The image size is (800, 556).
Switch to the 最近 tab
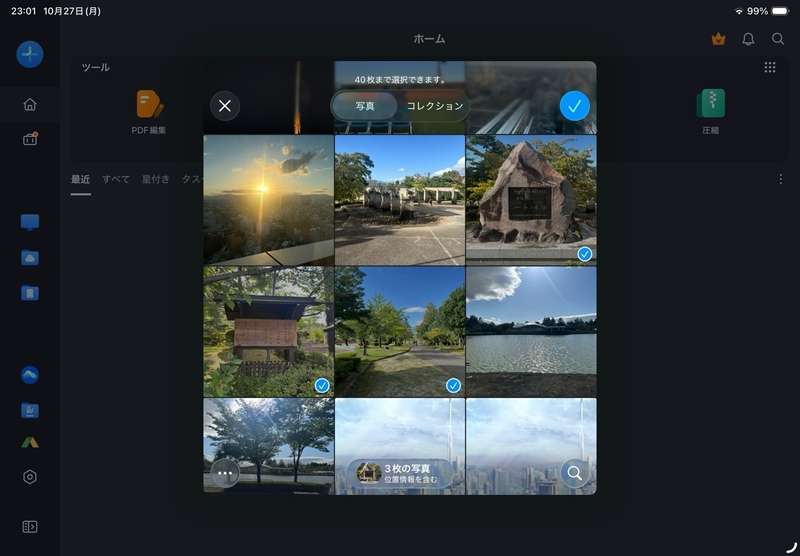pos(81,179)
